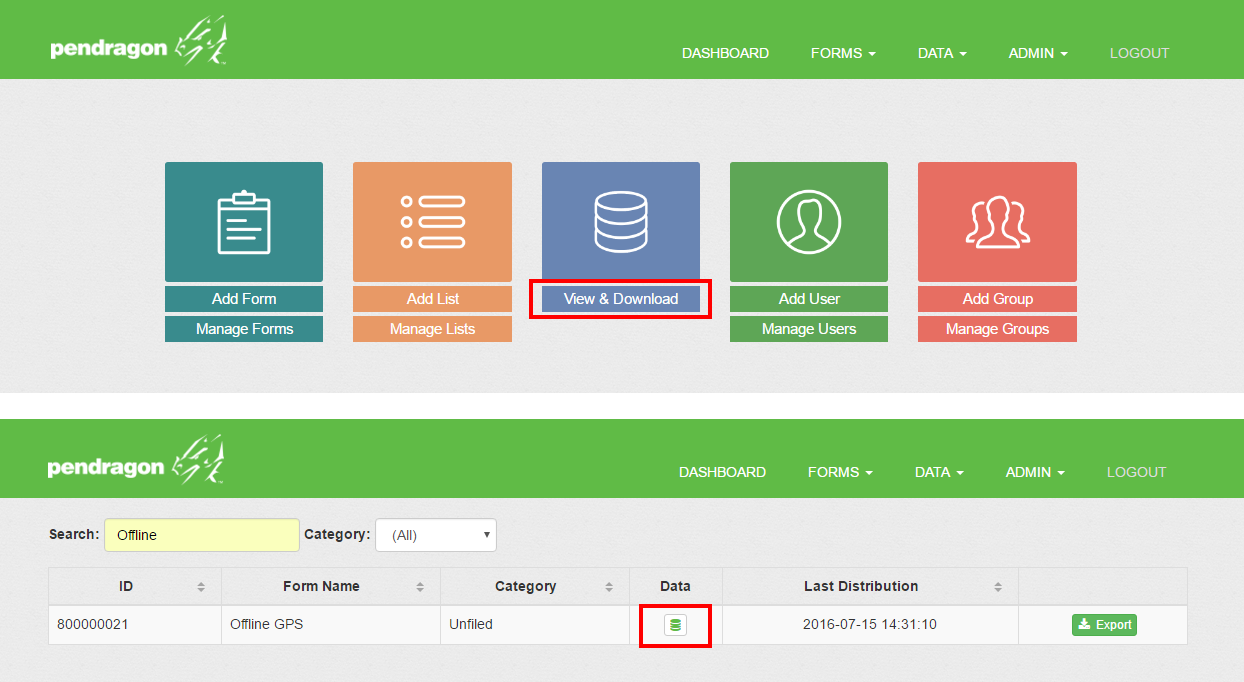The image size is (1244, 682).
Task: Click the red groups tile icon
Action: (997, 222)
